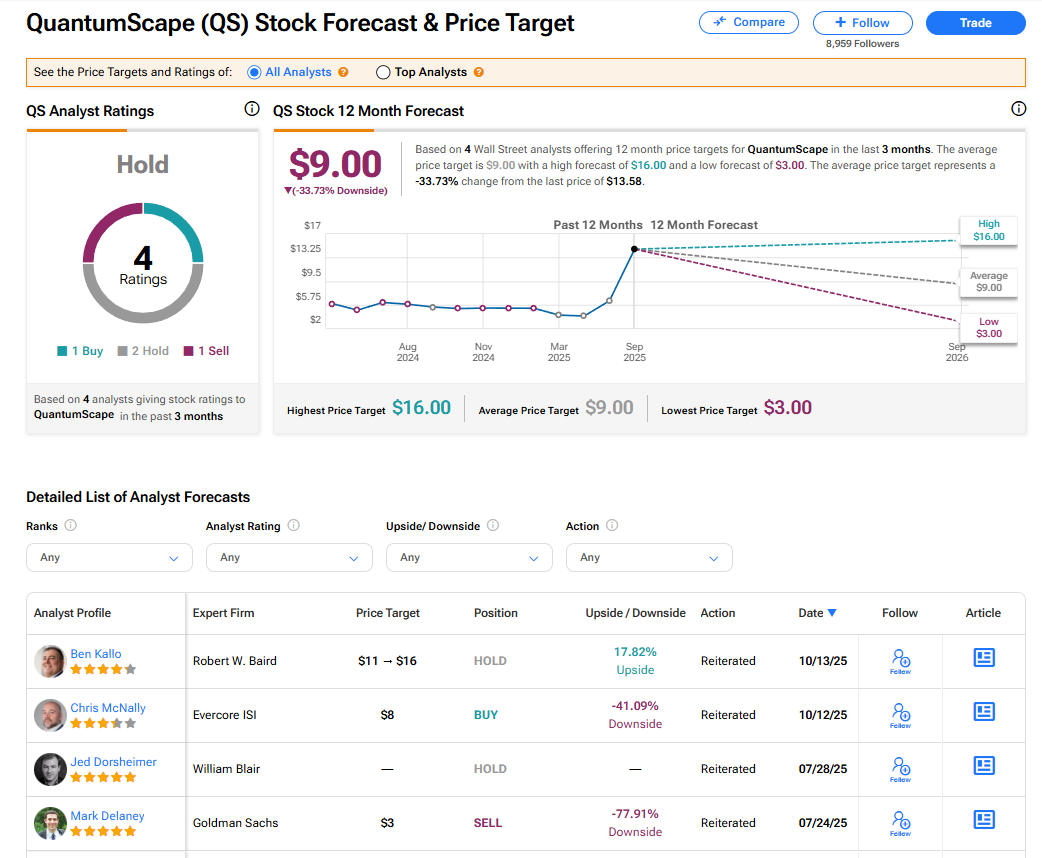Click Mark Delaney's profile photo
This screenshot has height=858, width=1042.
(50, 823)
